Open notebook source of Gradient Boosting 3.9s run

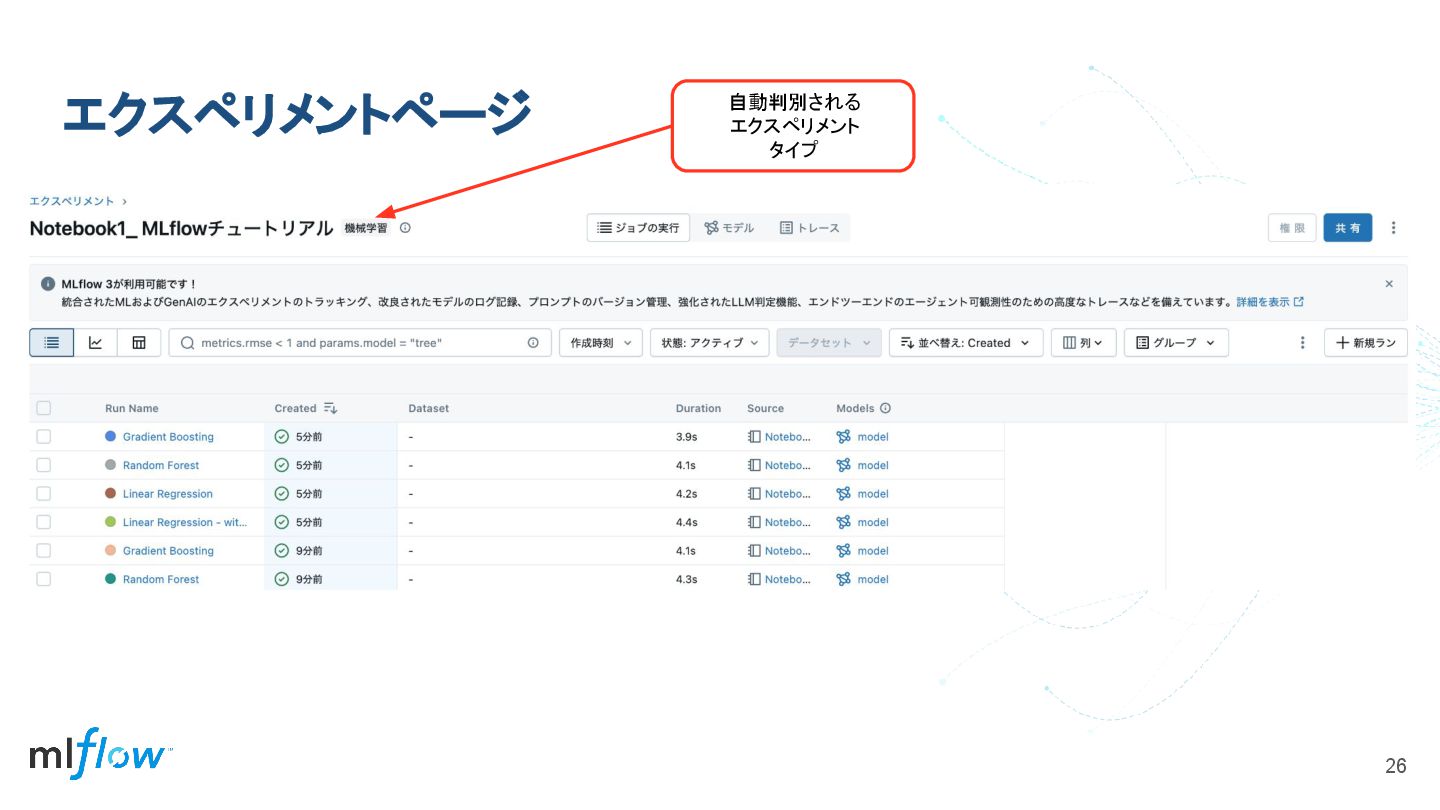[780, 437]
